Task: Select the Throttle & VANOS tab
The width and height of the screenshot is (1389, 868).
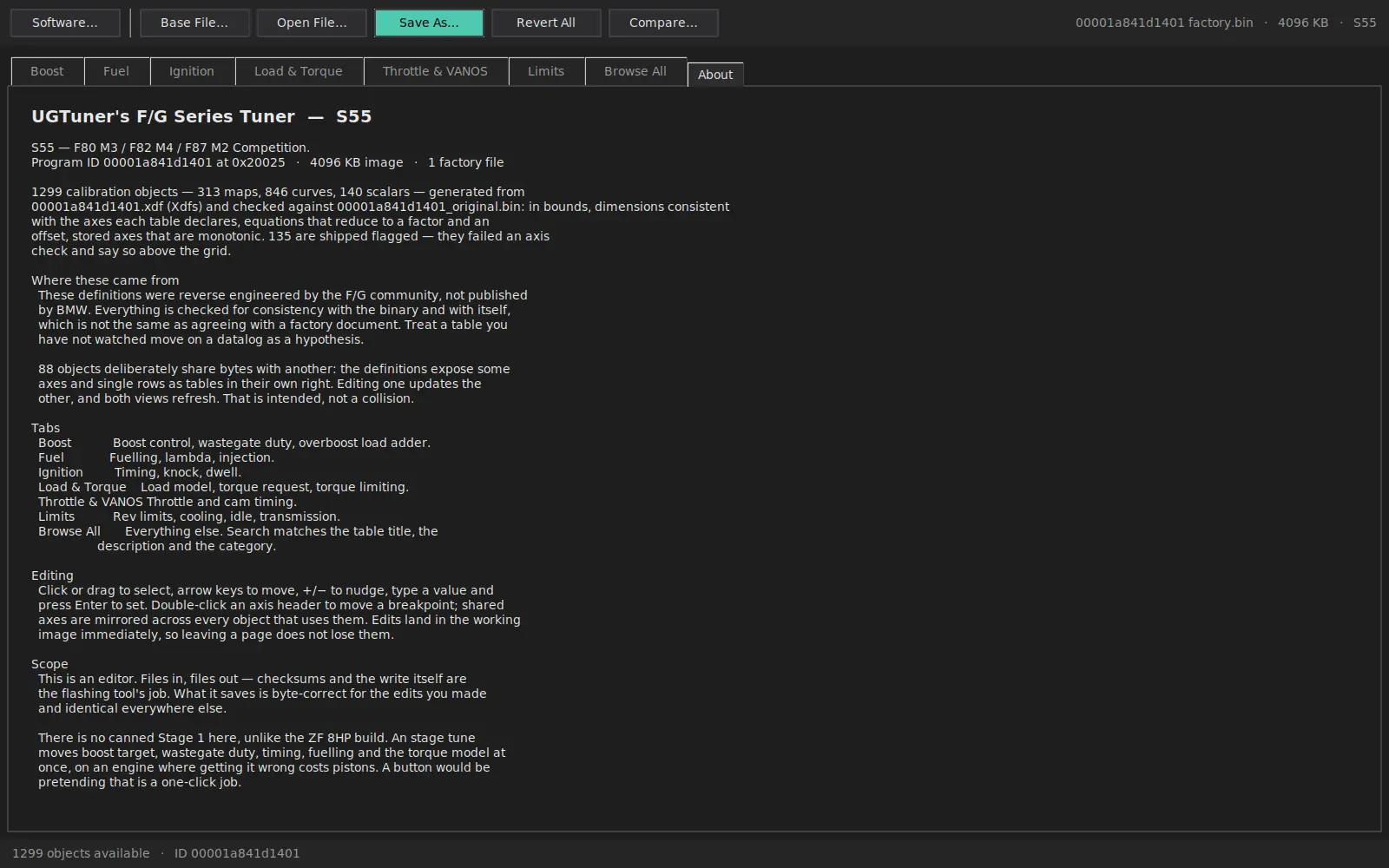Action: point(435,71)
